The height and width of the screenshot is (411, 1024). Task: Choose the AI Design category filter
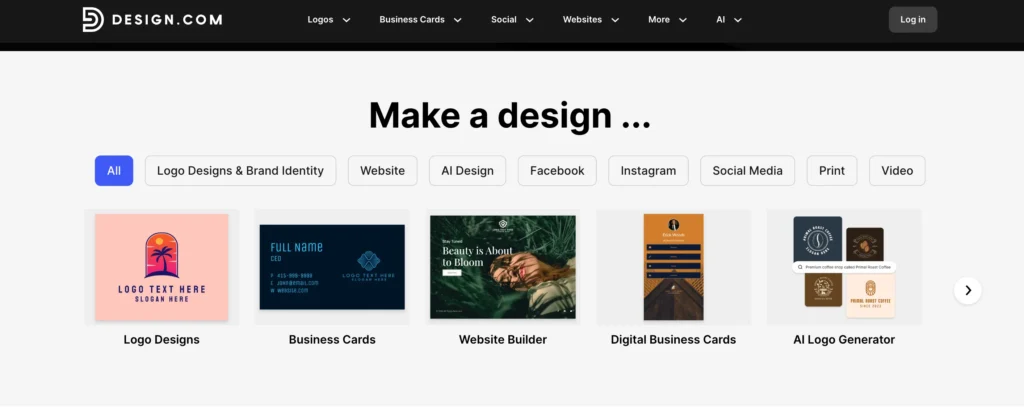467,171
